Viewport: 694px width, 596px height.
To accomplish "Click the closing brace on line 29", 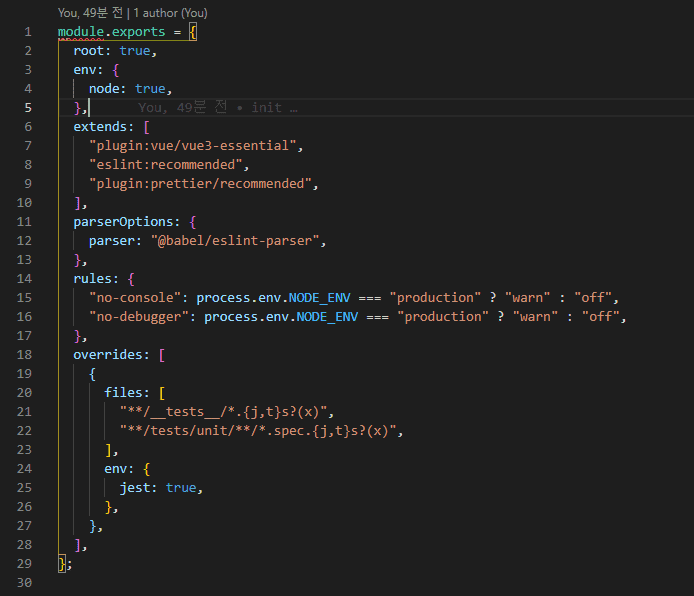I will coord(62,564).
